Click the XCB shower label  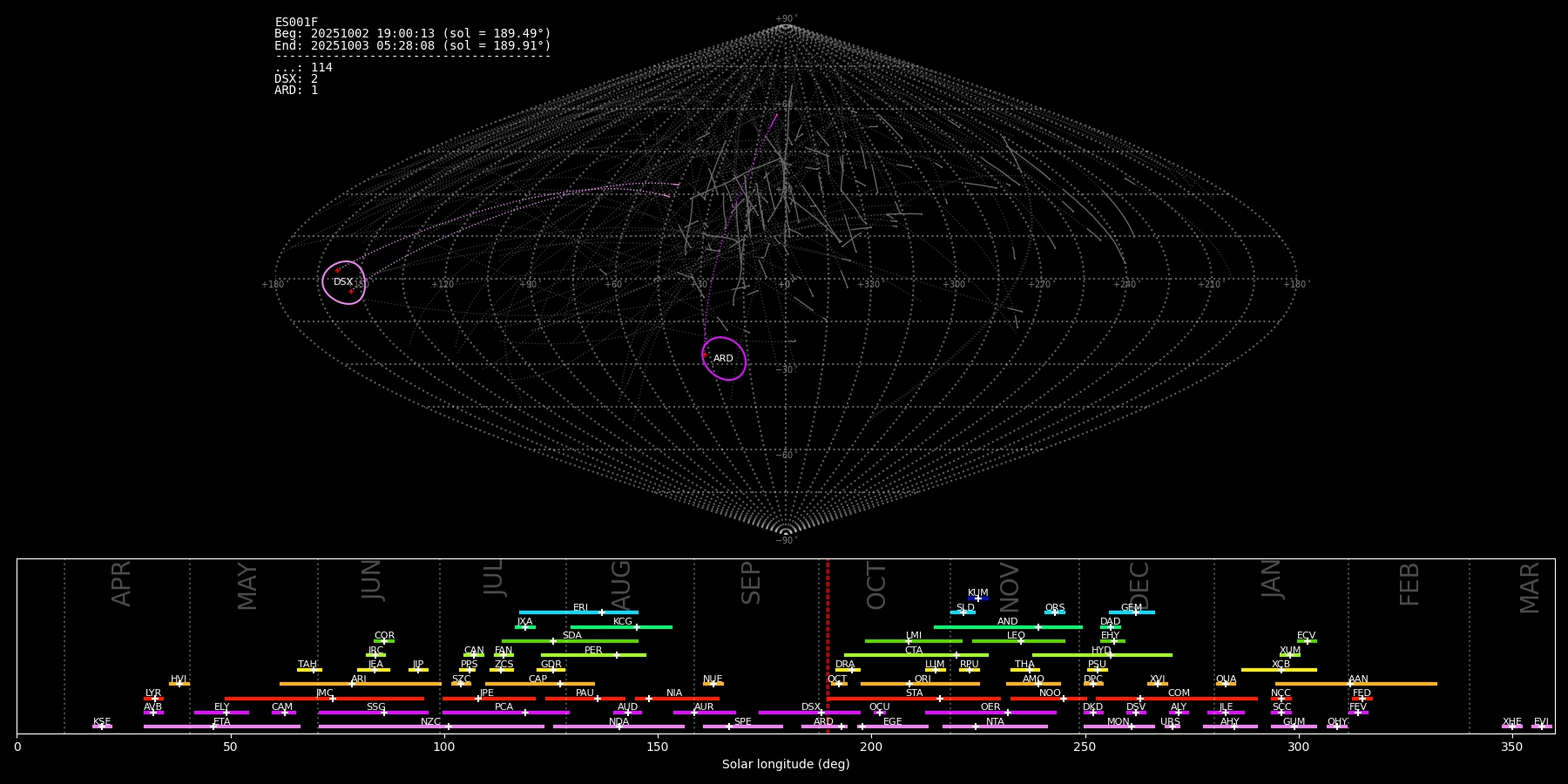(x=1281, y=665)
